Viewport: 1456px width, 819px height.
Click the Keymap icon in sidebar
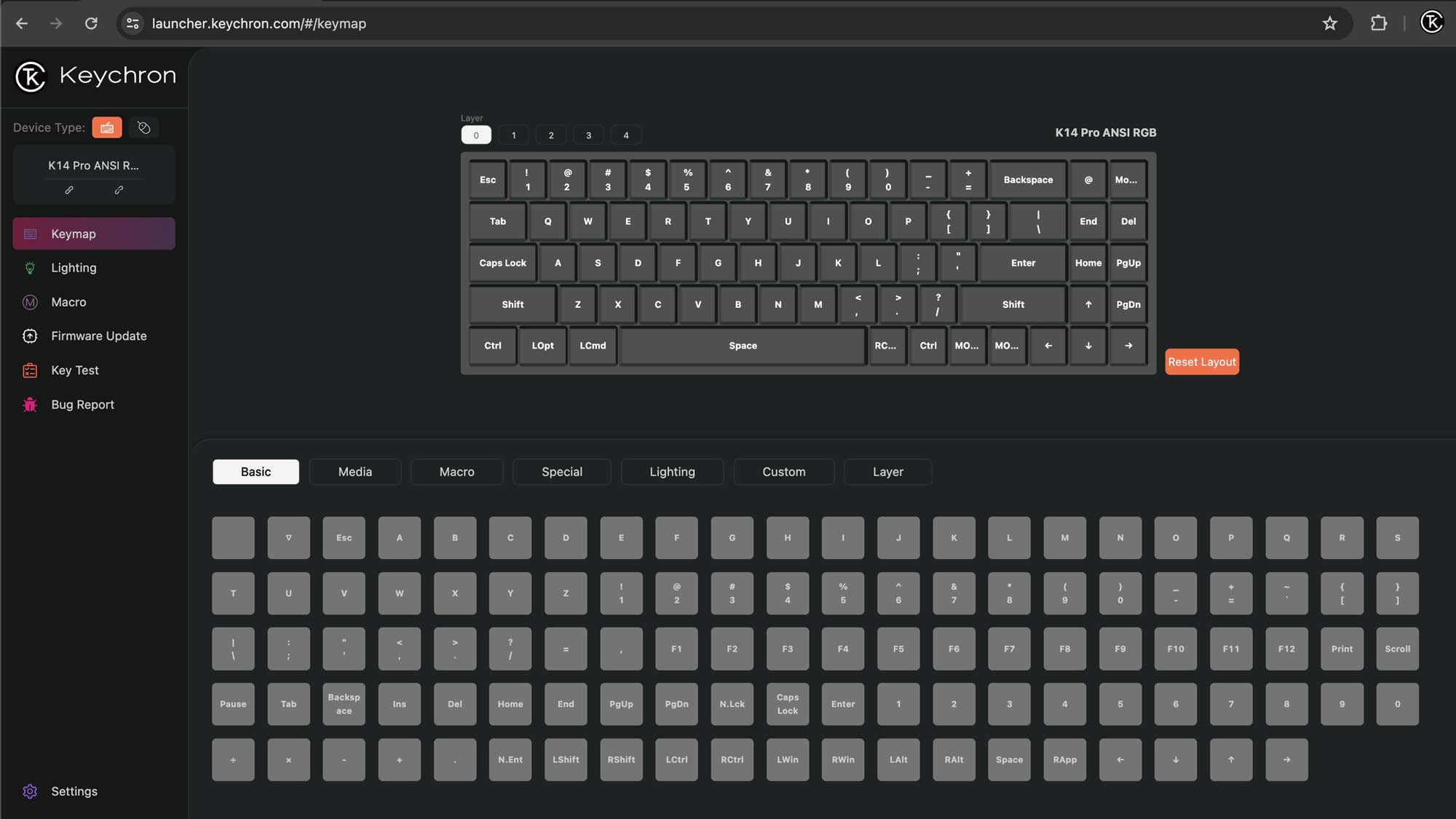pos(30,233)
